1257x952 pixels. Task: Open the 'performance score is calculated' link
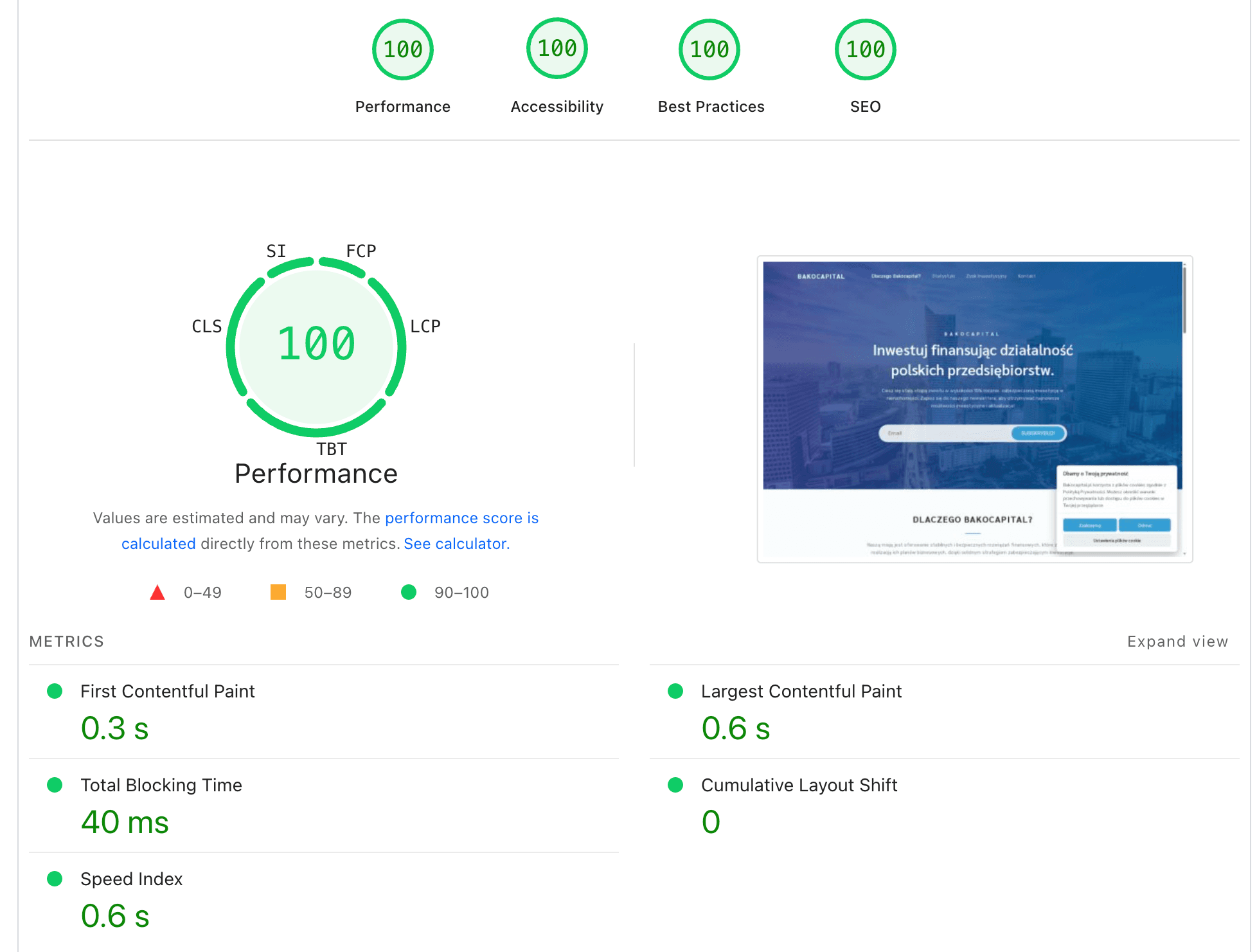click(x=462, y=518)
